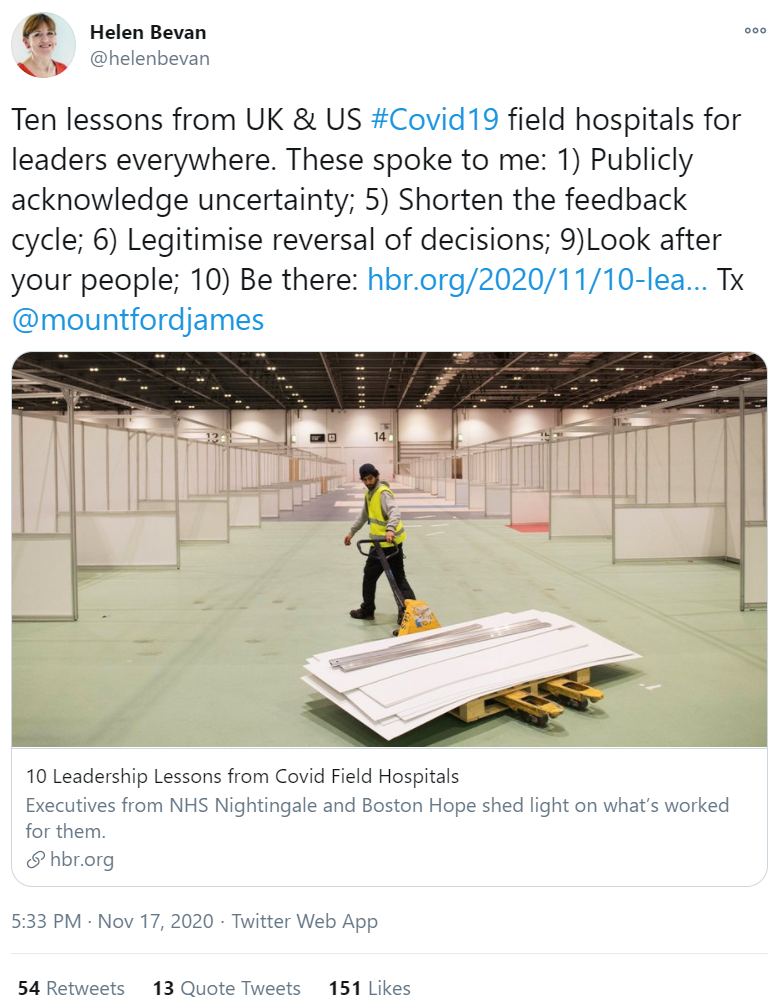Click the article description about NHS Nightingale
This screenshot has width=779, height=1006.
pos(377,818)
